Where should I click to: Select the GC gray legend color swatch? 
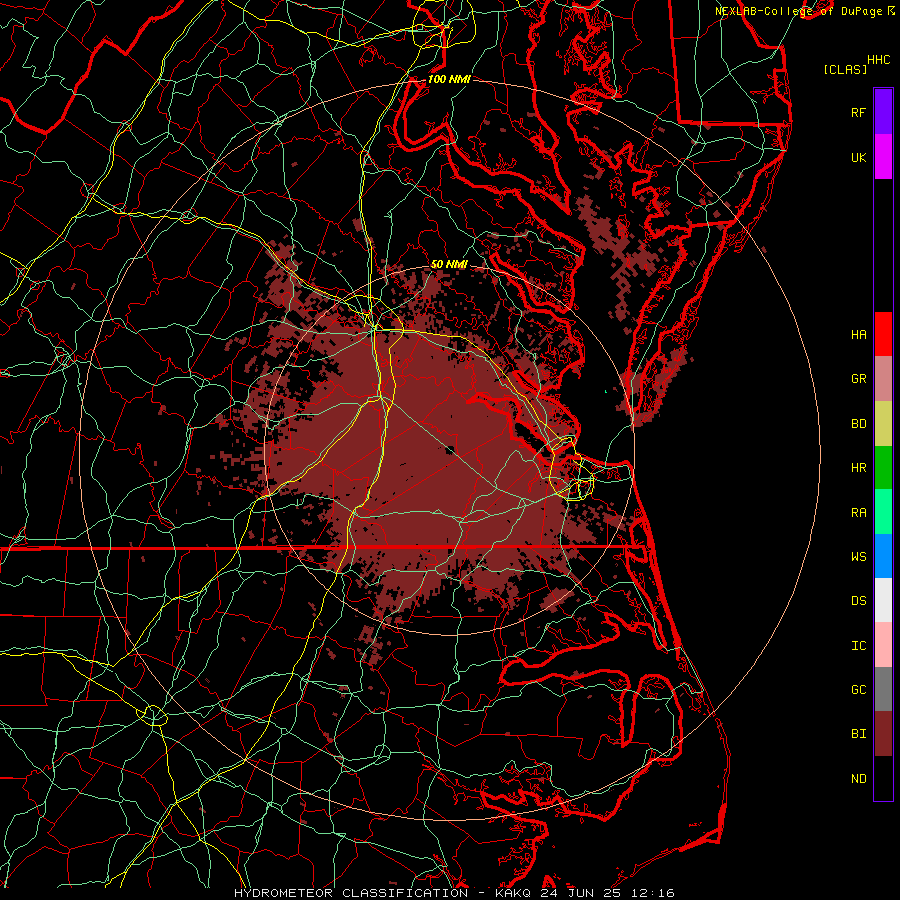883,689
